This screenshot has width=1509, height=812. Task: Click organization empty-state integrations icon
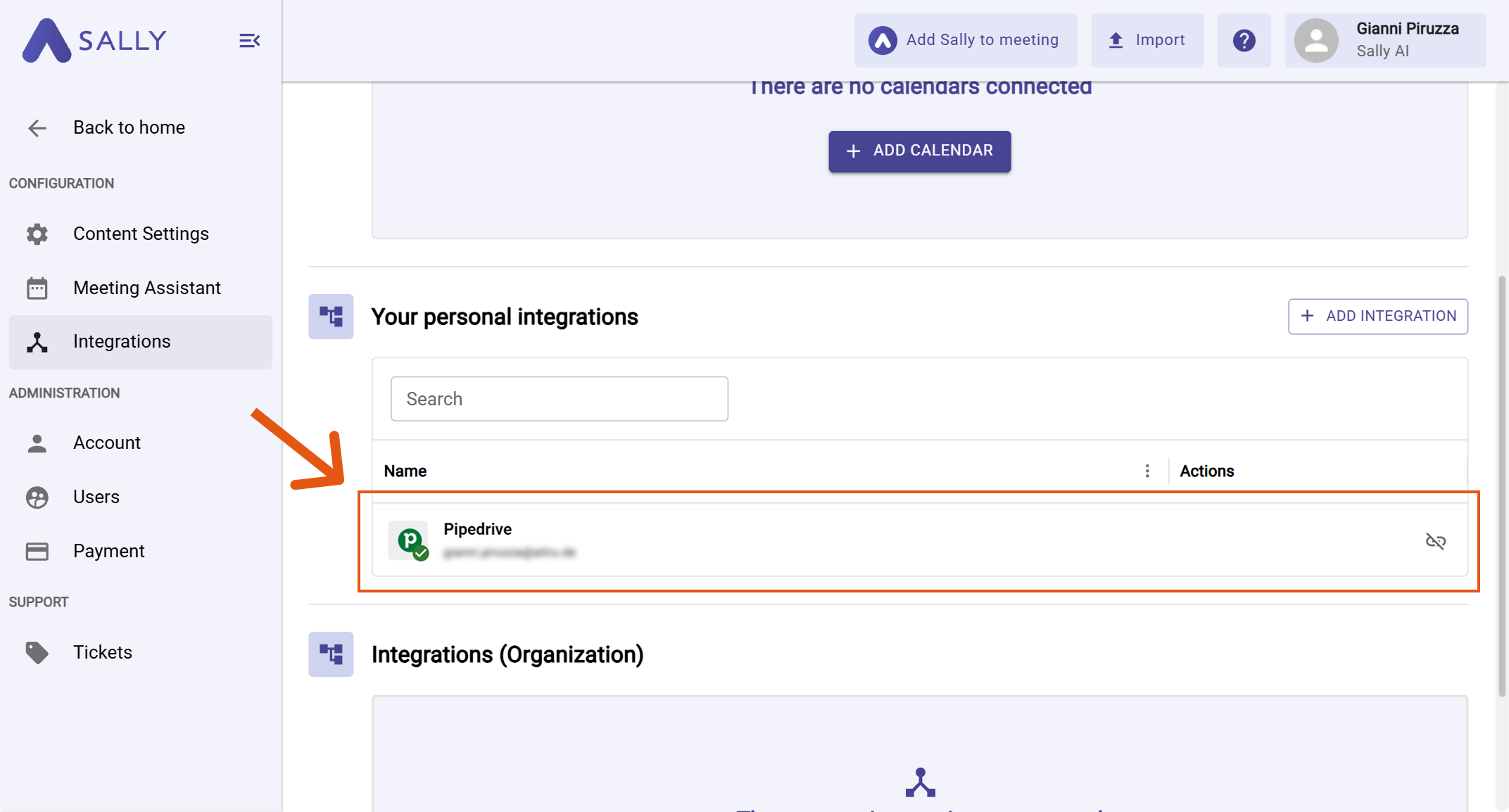tap(921, 782)
